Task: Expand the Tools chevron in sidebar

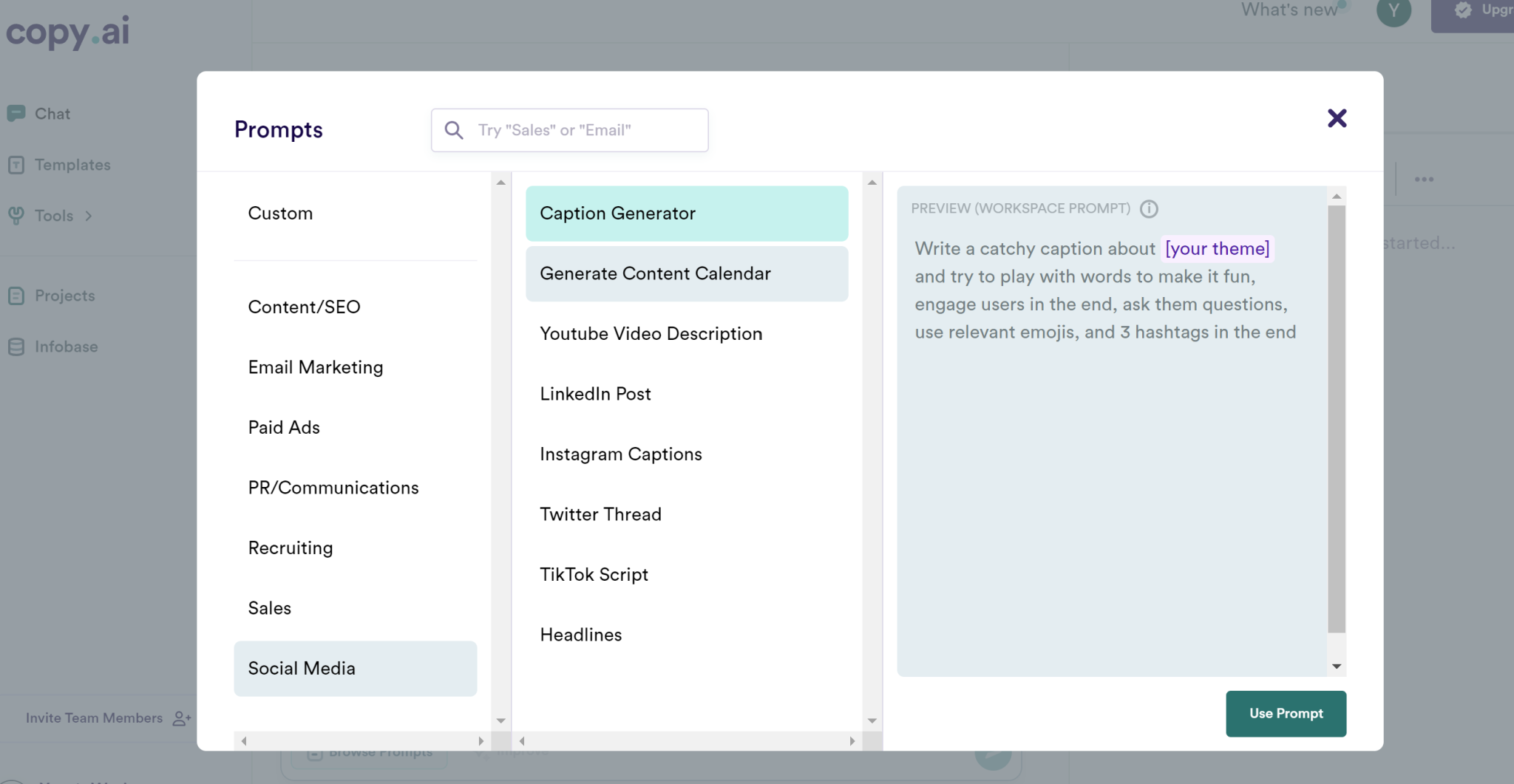Action: click(x=89, y=216)
